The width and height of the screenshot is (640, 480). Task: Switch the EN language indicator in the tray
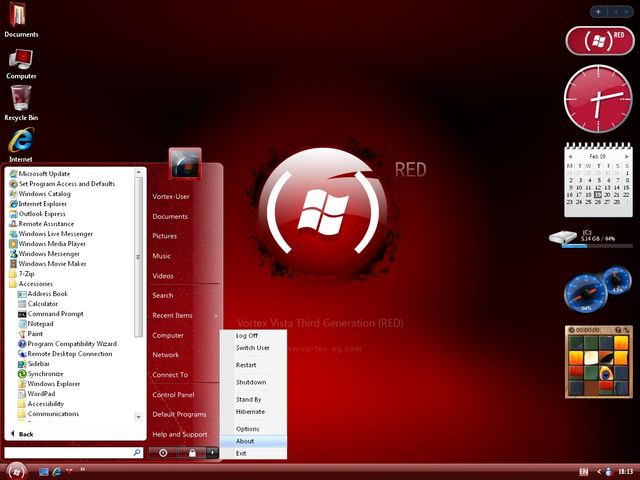tap(583, 471)
